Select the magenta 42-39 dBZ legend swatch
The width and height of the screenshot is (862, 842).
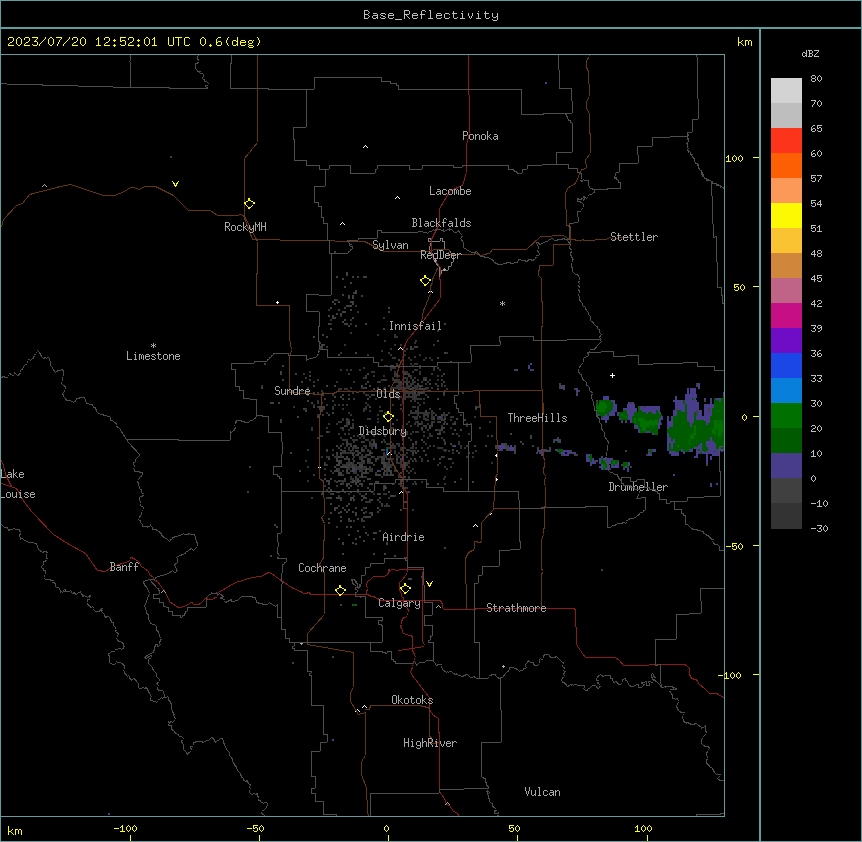tap(786, 315)
